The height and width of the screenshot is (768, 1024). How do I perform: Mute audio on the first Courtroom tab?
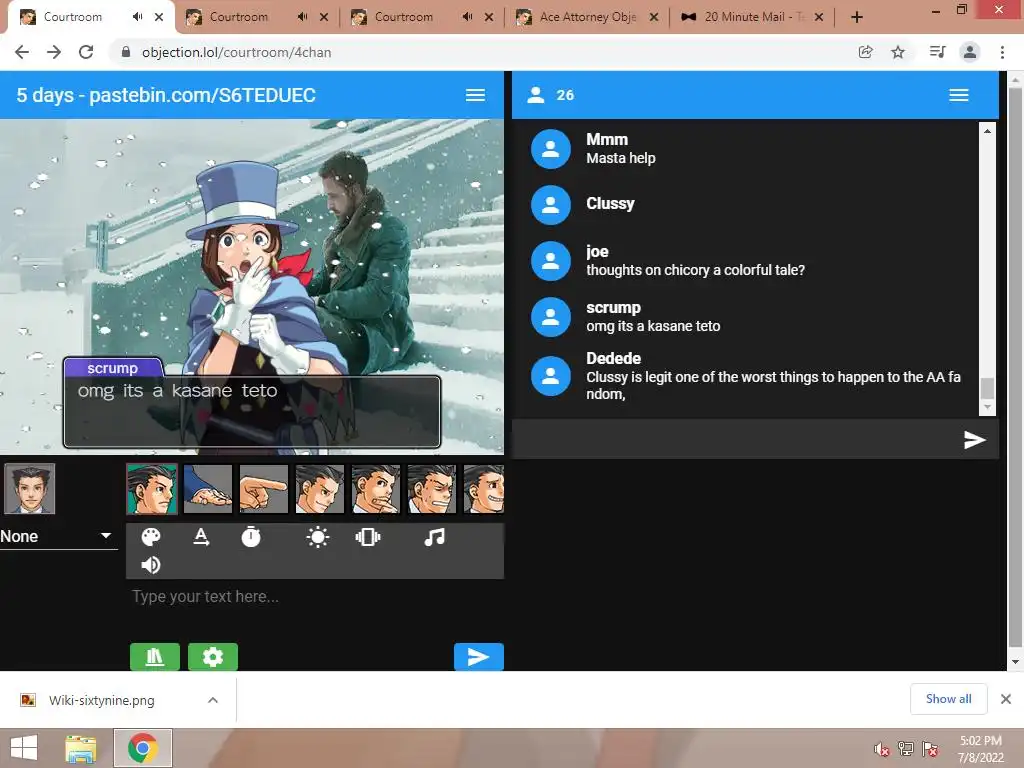pyautogui.click(x=137, y=17)
